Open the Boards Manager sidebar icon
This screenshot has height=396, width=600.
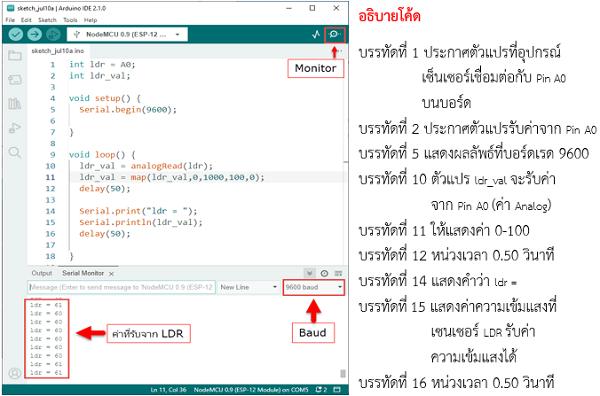point(15,80)
